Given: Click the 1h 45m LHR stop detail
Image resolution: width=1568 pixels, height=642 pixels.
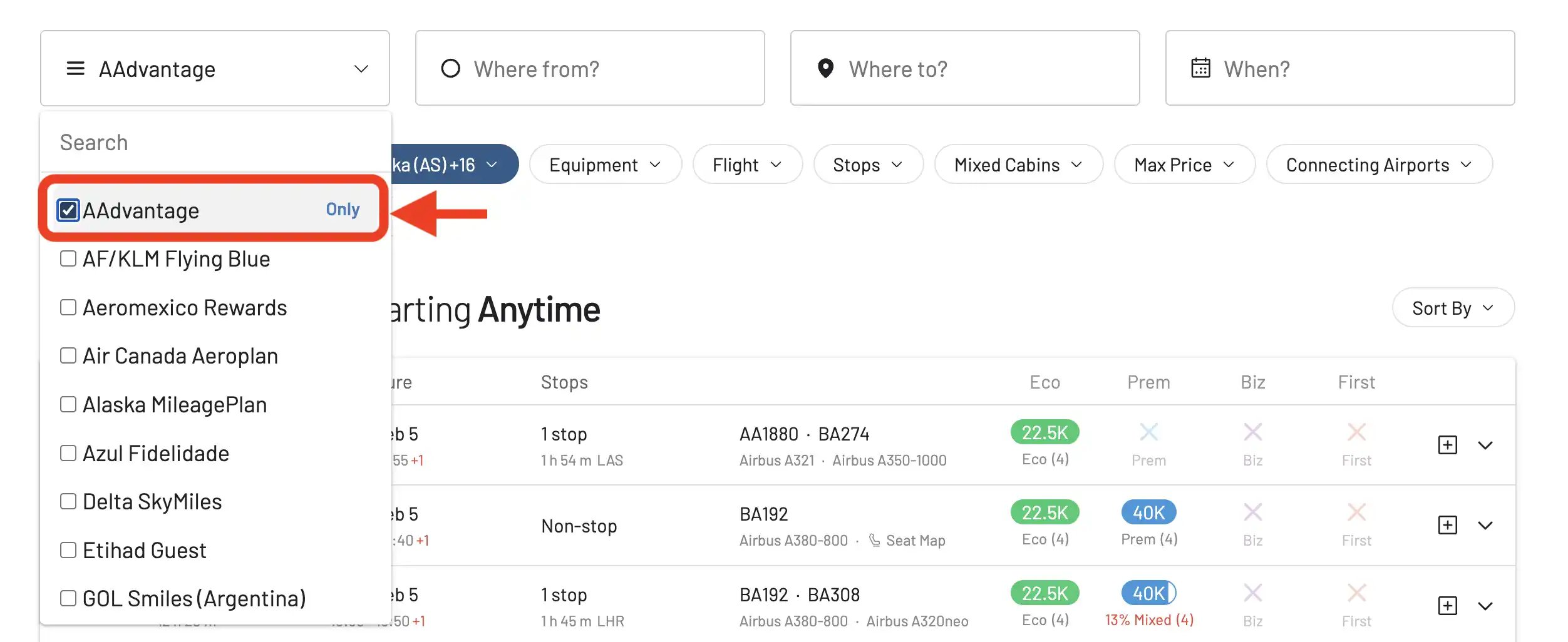Looking at the screenshot, I should 582,621.
